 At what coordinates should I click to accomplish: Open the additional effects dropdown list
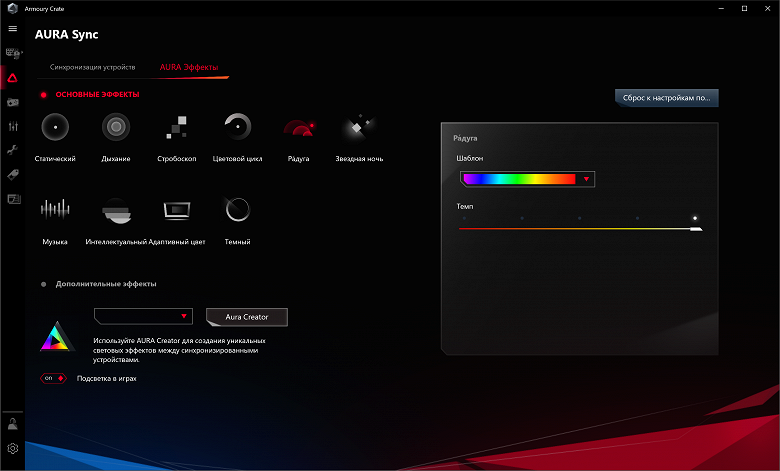(x=143, y=316)
